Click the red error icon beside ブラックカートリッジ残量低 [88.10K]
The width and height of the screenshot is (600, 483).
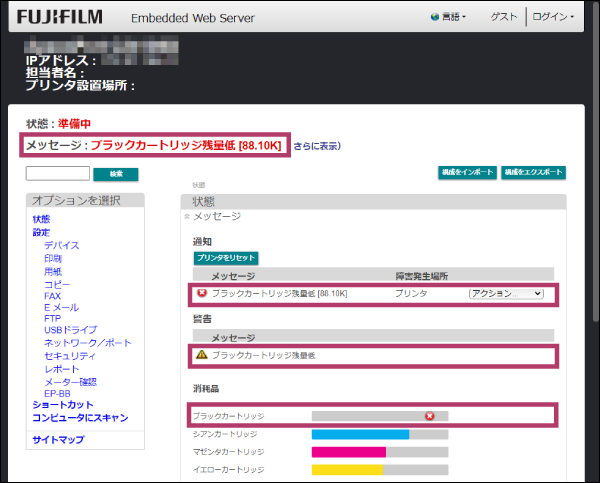pos(202,293)
